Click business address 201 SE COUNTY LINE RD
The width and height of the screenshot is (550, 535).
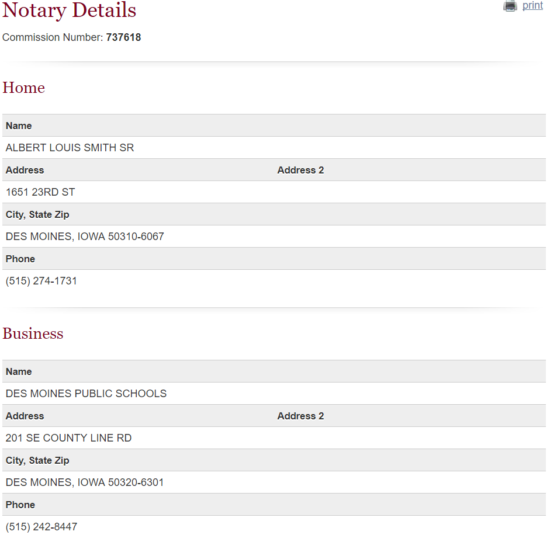coord(68,438)
